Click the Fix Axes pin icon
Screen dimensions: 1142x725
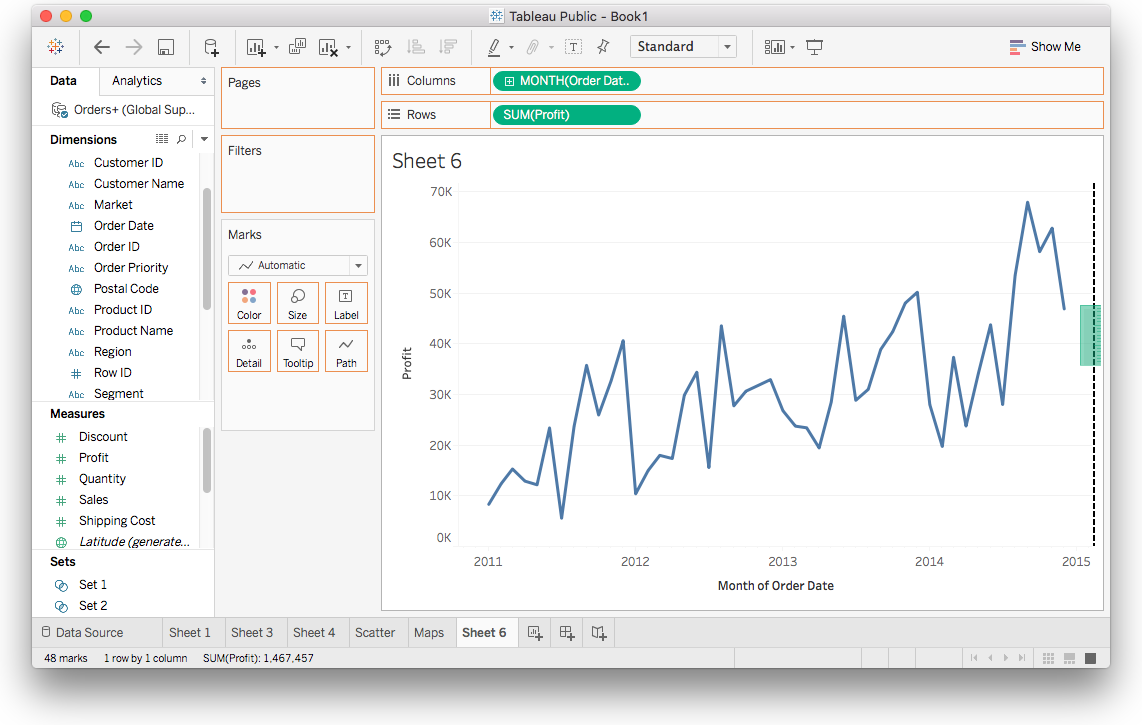pos(603,47)
